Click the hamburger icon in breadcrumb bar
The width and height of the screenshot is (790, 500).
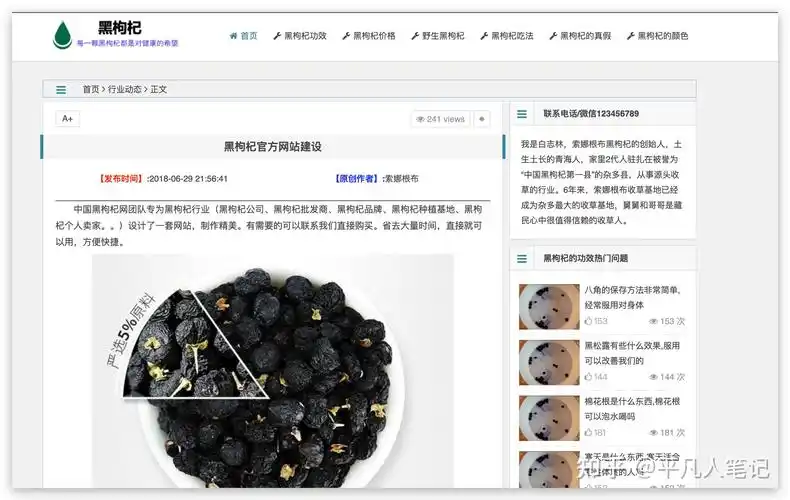tap(61, 90)
